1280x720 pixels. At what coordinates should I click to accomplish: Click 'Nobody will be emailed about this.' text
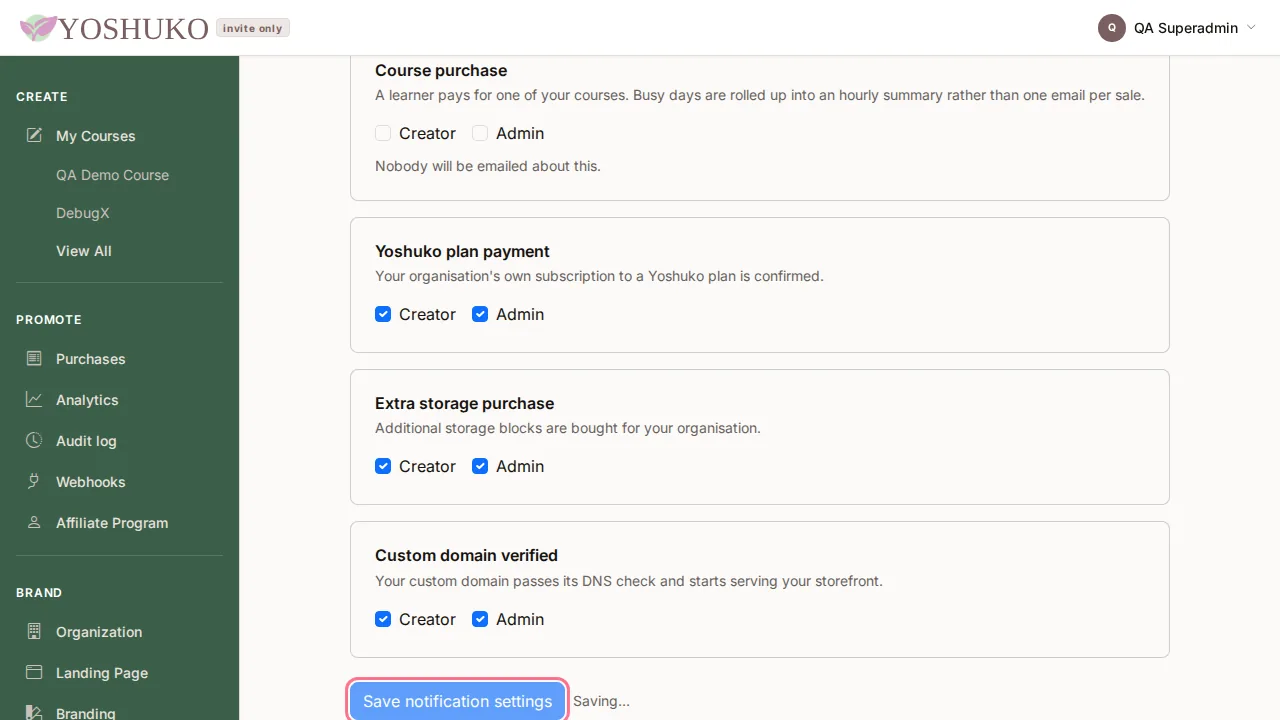click(488, 166)
